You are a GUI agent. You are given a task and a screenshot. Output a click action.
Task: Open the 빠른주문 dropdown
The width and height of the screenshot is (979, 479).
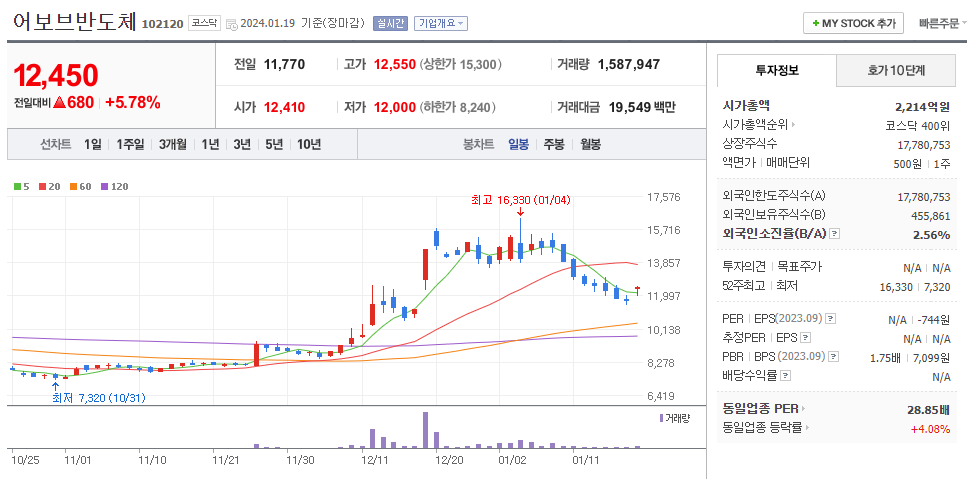click(x=942, y=23)
